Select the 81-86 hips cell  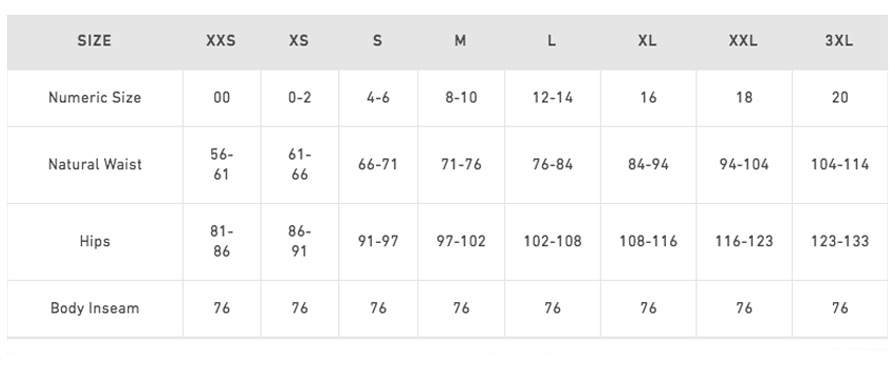click(221, 241)
